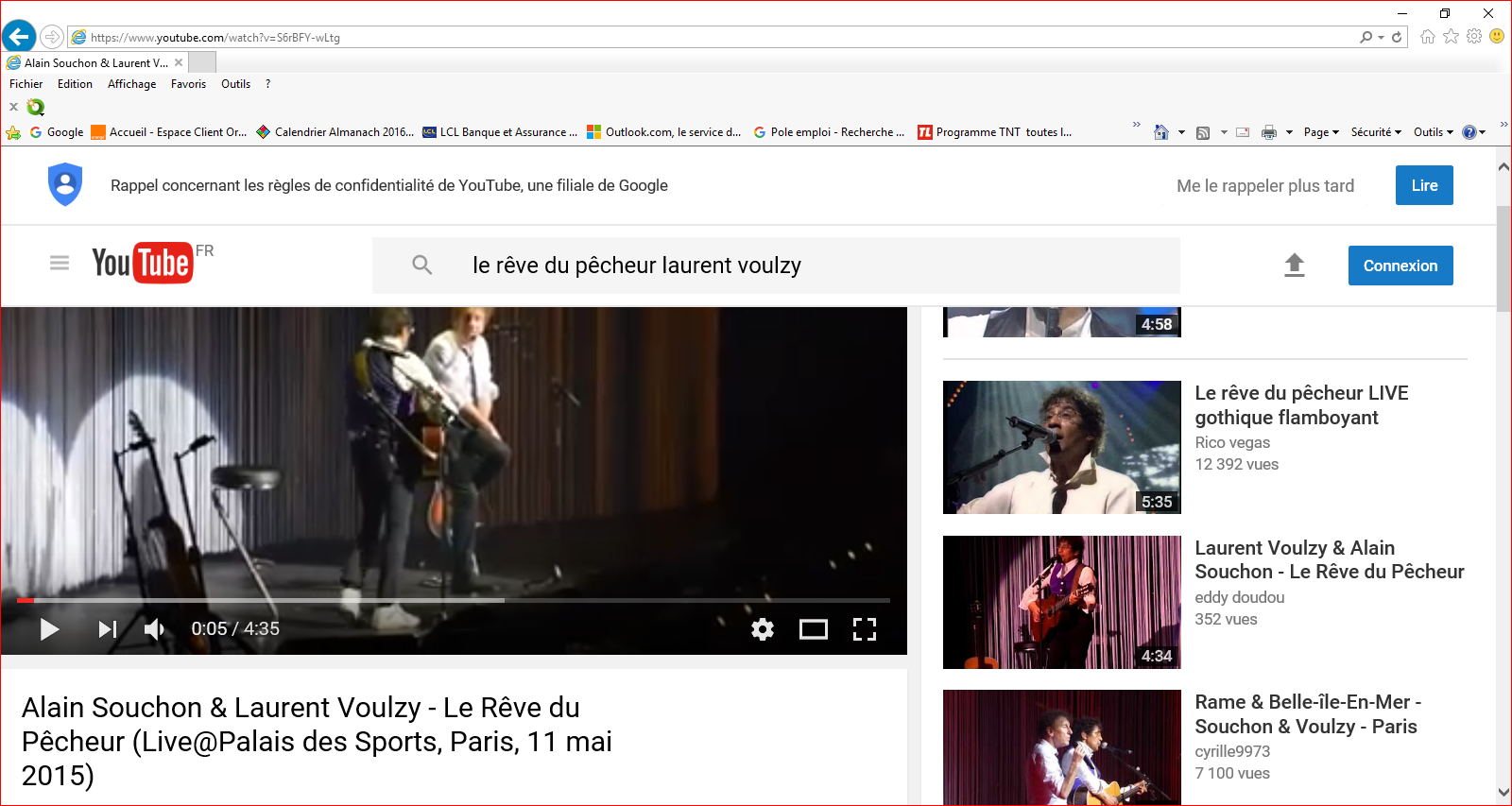Viewport: 1512px width, 806px height.
Task: Open favorites with the star icon at top right
Action: (x=1452, y=36)
